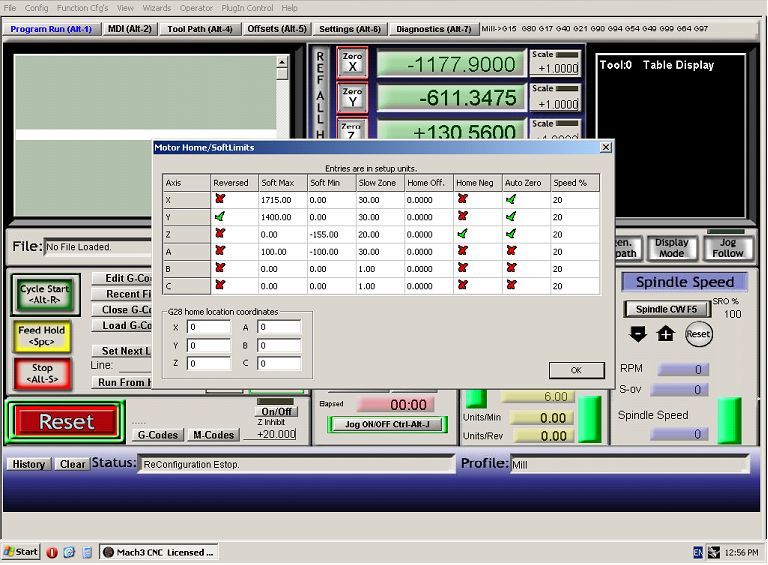The width and height of the screenshot is (768, 565).
Task: Click the Feed Hold button
Action: tap(42, 336)
